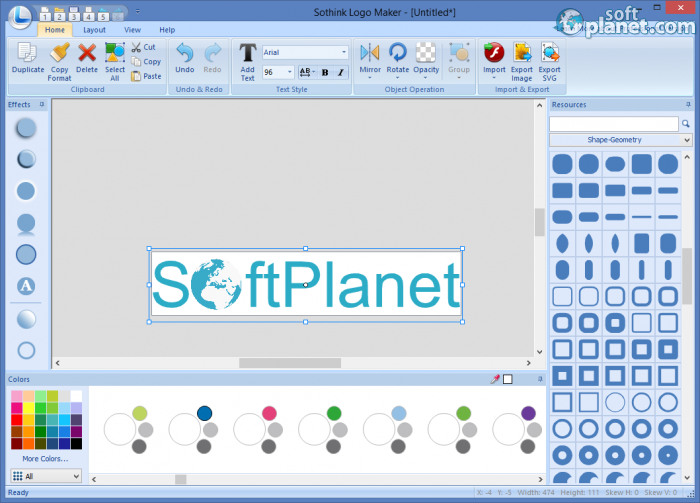Open More Colors dialog
The width and height of the screenshot is (700, 503).
point(45,459)
